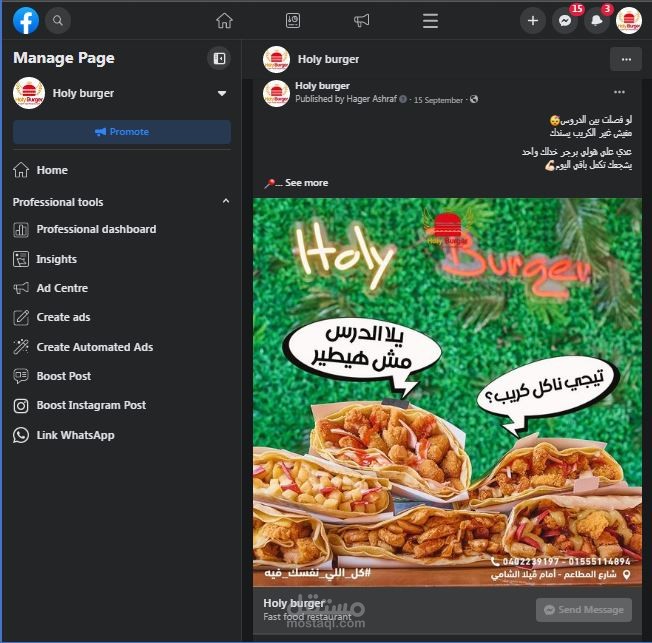Open Ad Centre in the sidebar
This screenshot has height=643, width=652.
(122, 288)
